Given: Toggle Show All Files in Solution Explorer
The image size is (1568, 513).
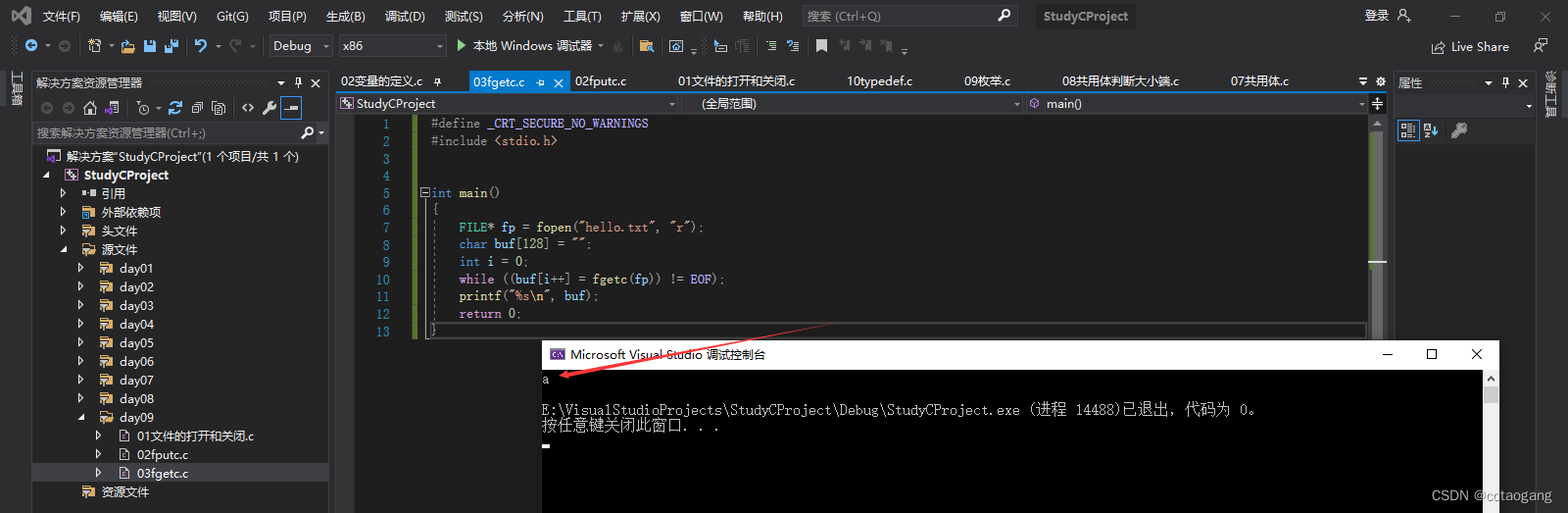Looking at the screenshot, I should coord(219,108).
